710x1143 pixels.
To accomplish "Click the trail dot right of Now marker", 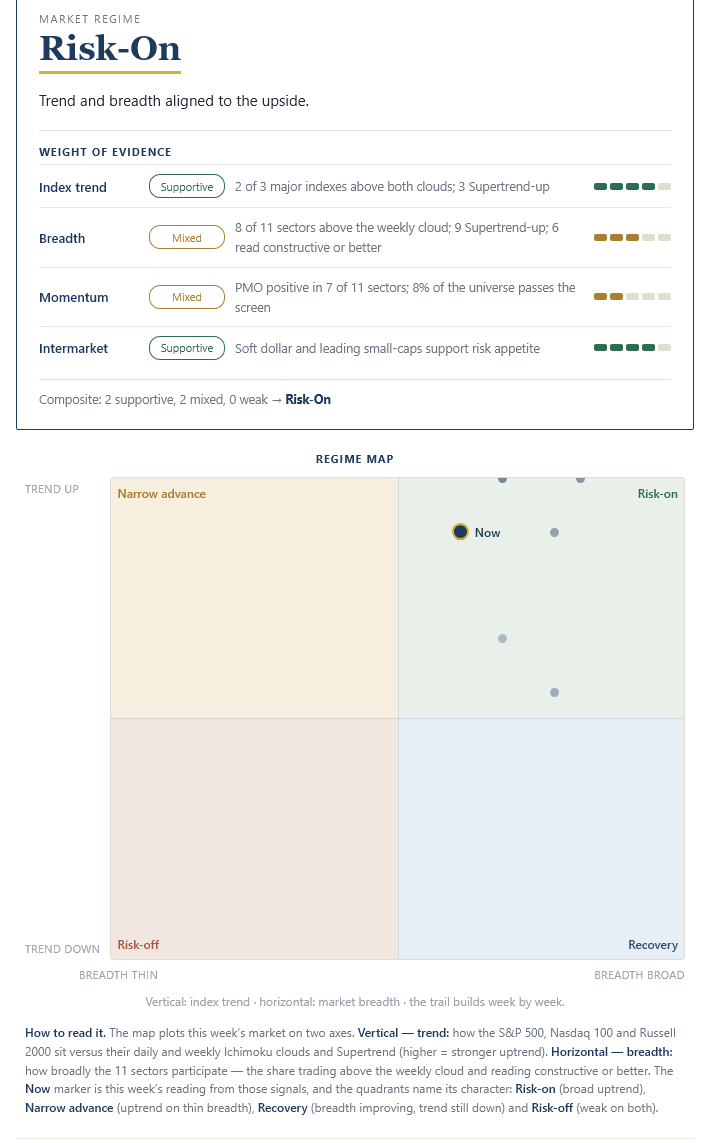I will pos(555,533).
